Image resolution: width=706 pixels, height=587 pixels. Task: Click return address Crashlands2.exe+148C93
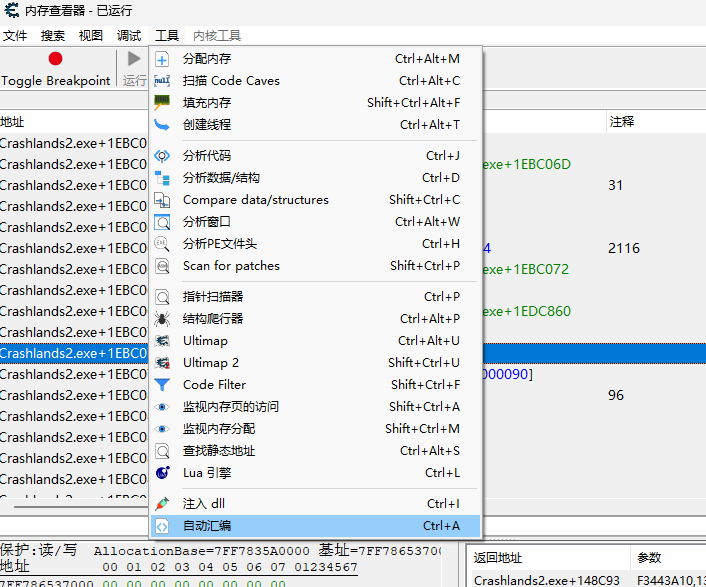tap(547, 580)
